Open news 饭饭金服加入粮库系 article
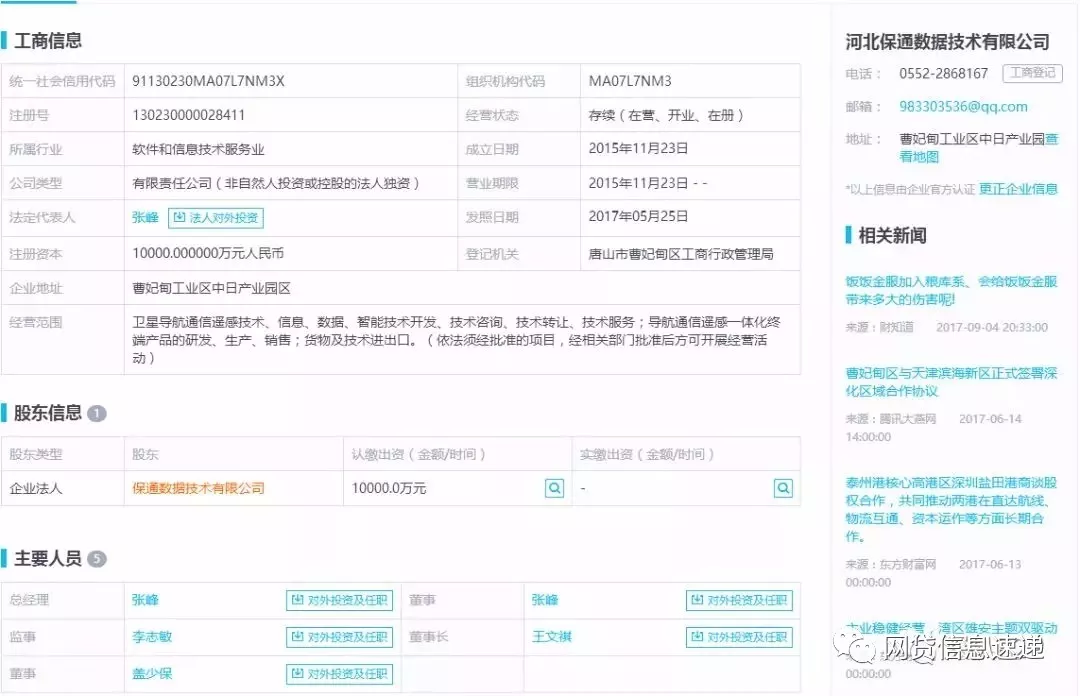The width and height of the screenshot is (1080, 696). pyautogui.click(x=951, y=290)
